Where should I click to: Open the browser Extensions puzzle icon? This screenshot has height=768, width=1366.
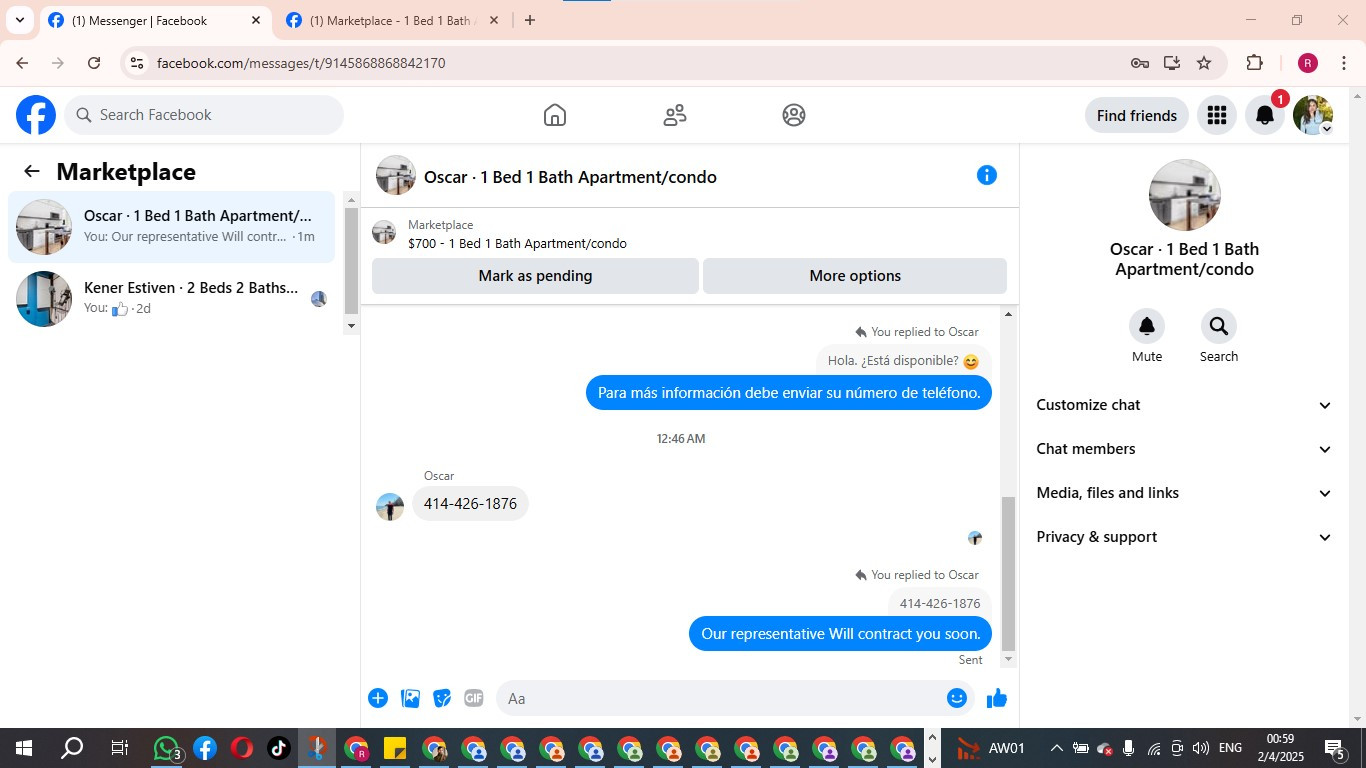tap(1254, 63)
